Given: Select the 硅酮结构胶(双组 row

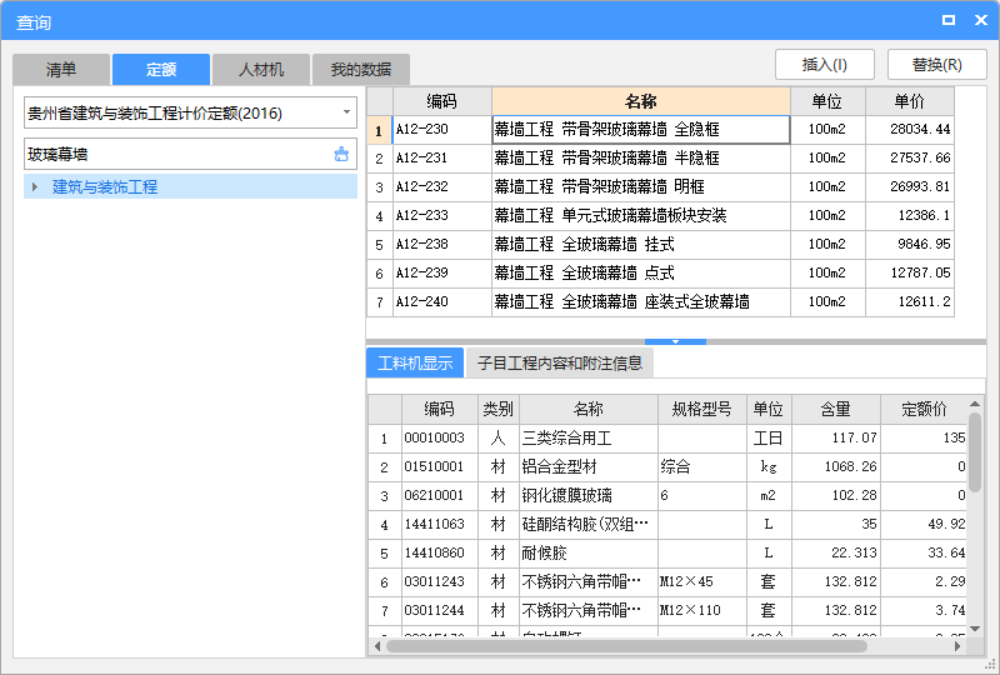Looking at the screenshot, I should [667, 524].
